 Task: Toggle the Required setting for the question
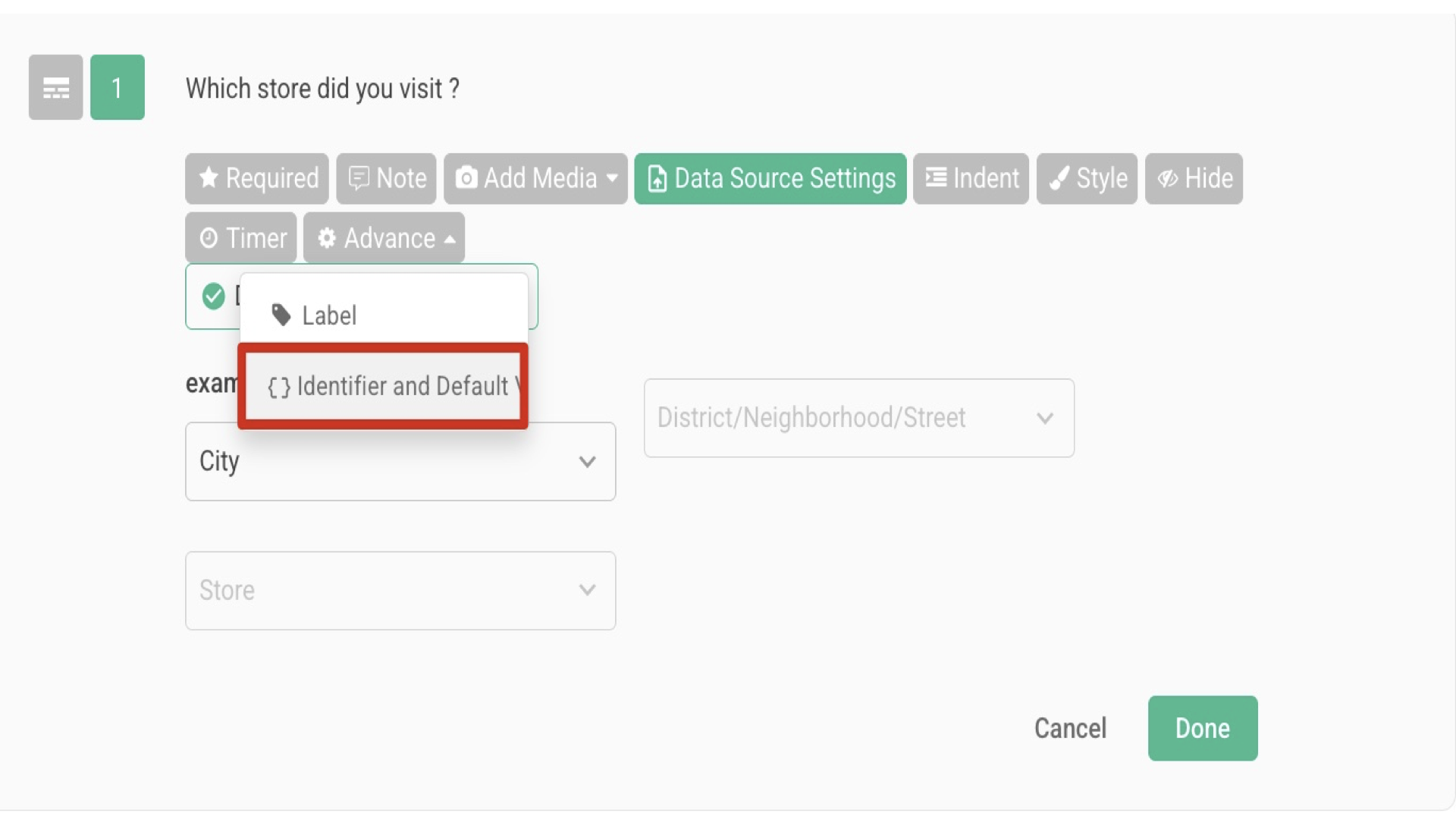tap(256, 178)
